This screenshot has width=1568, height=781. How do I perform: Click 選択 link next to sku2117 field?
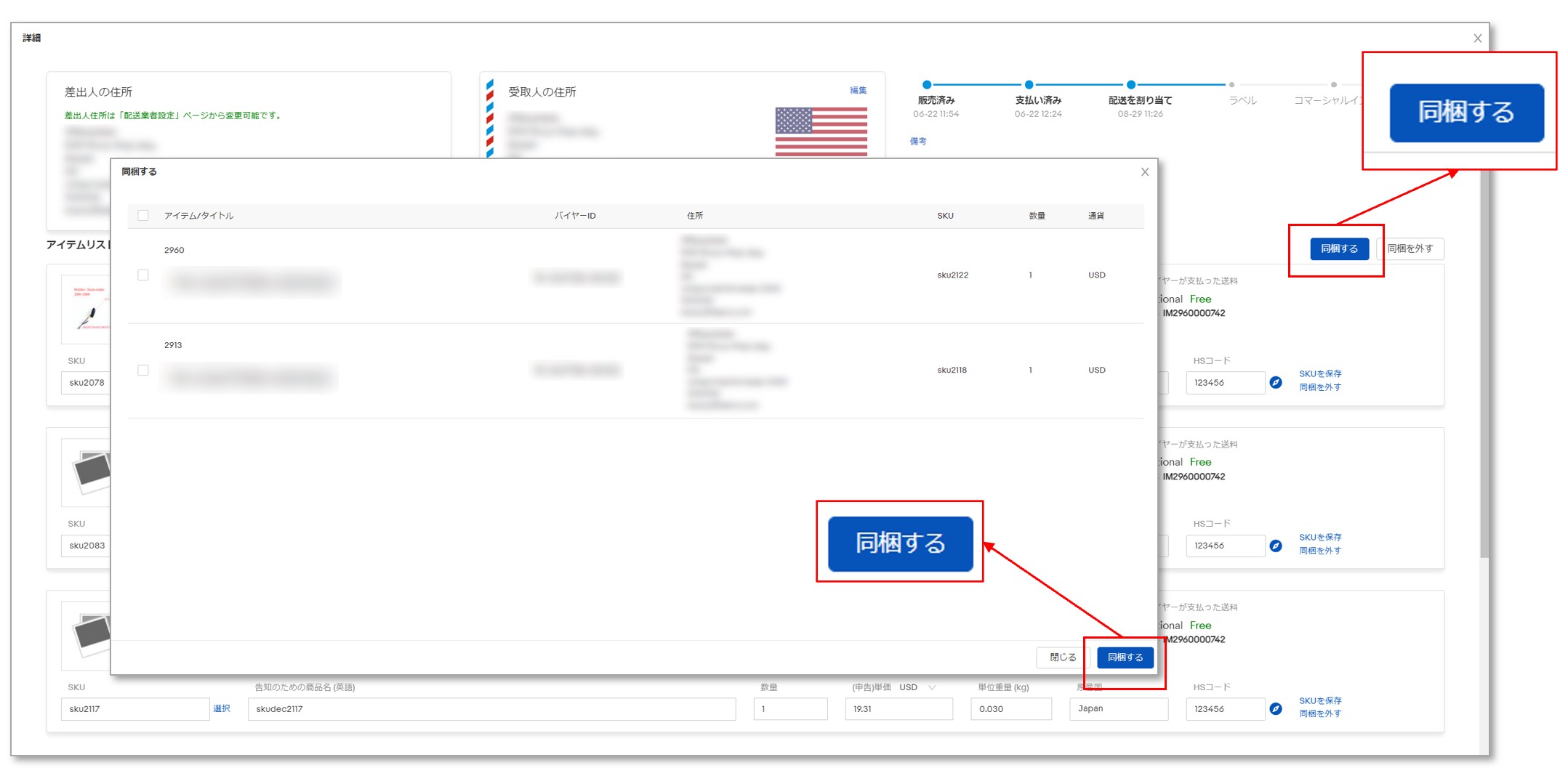click(x=222, y=708)
